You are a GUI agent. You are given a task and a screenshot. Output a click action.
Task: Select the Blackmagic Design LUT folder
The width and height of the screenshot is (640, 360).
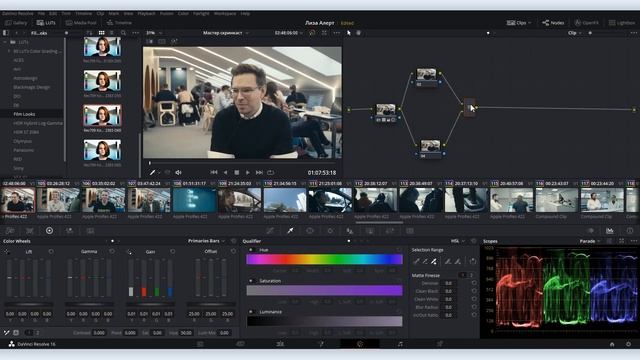point(32,87)
